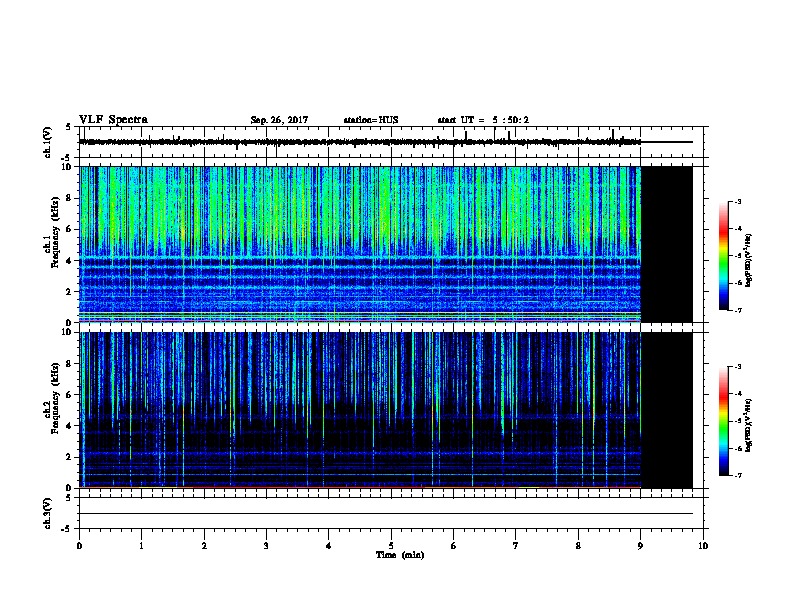Click the ch.2 frequency axis "6" tick label
792x612 pixels.
69,395
